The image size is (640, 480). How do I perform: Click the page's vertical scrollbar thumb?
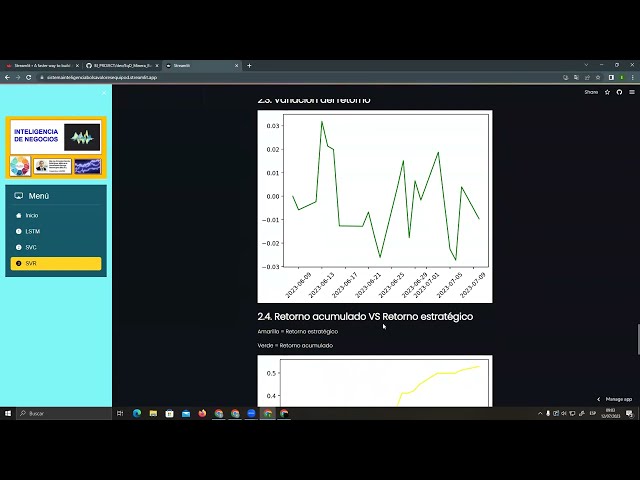pyautogui.click(x=638, y=339)
